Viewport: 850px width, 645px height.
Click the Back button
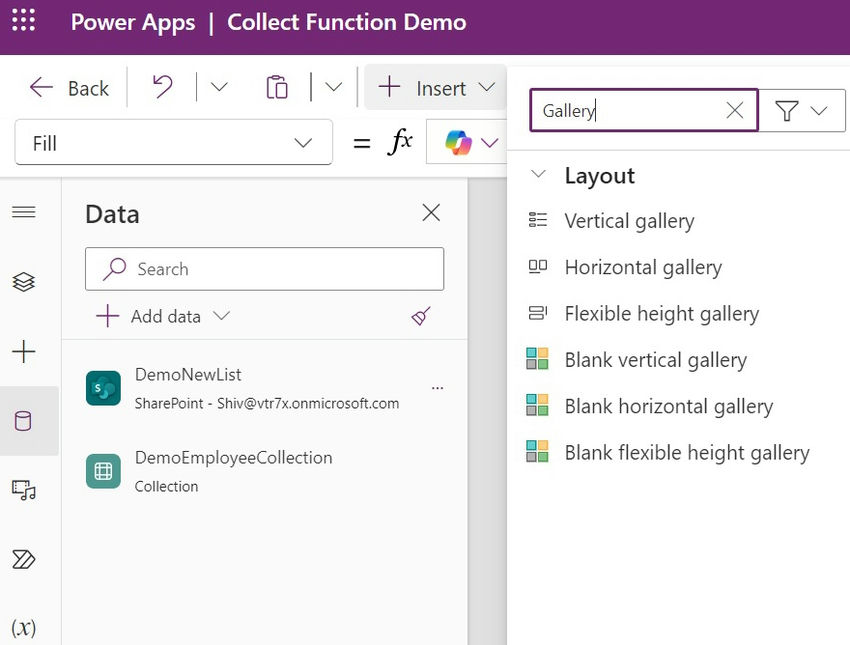[x=68, y=88]
